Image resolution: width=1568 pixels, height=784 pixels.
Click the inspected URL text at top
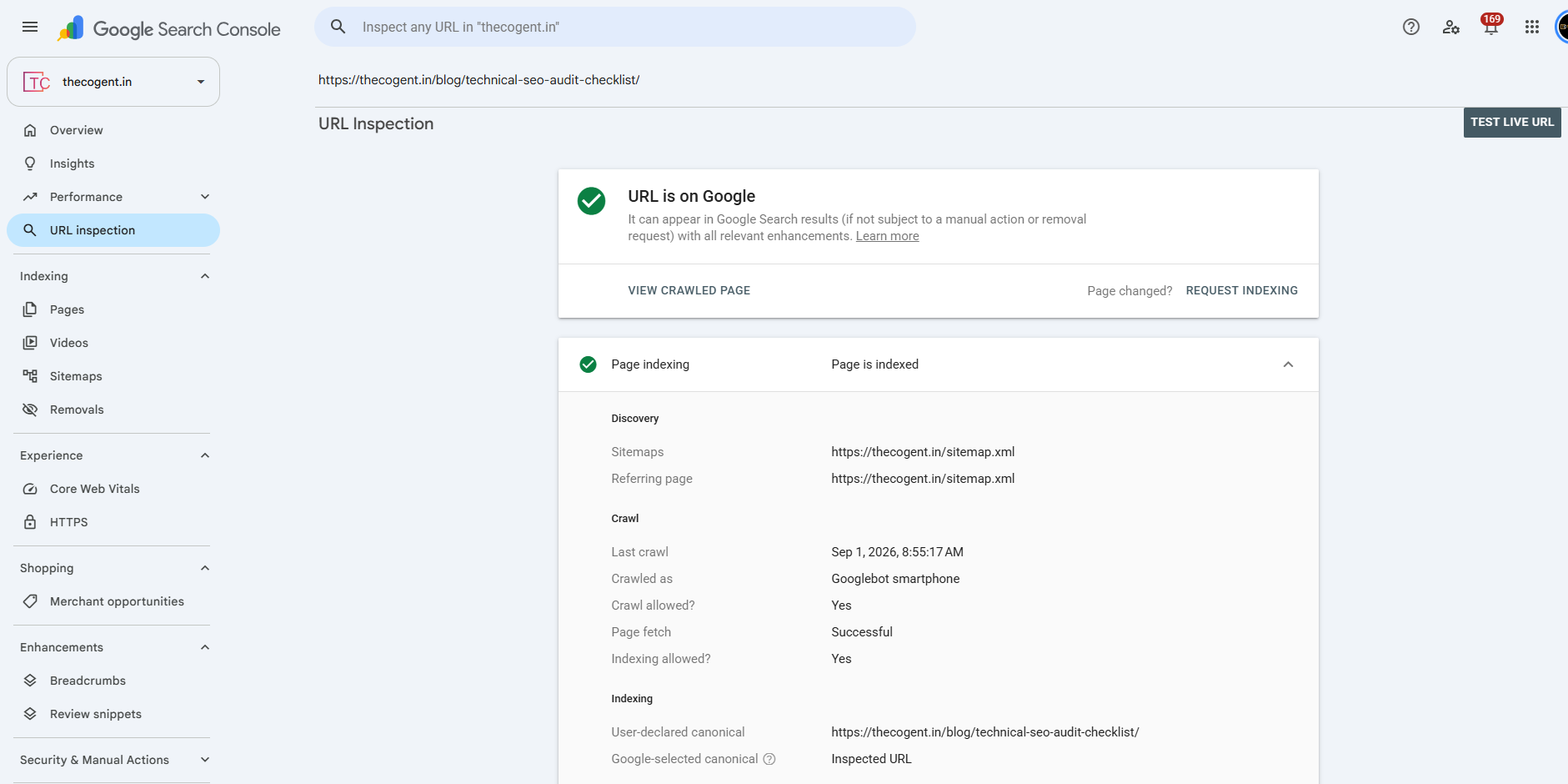click(x=479, y=80)
